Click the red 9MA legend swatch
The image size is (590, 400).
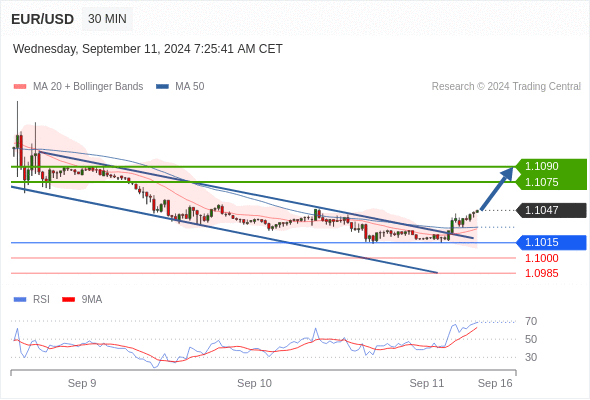68,300
